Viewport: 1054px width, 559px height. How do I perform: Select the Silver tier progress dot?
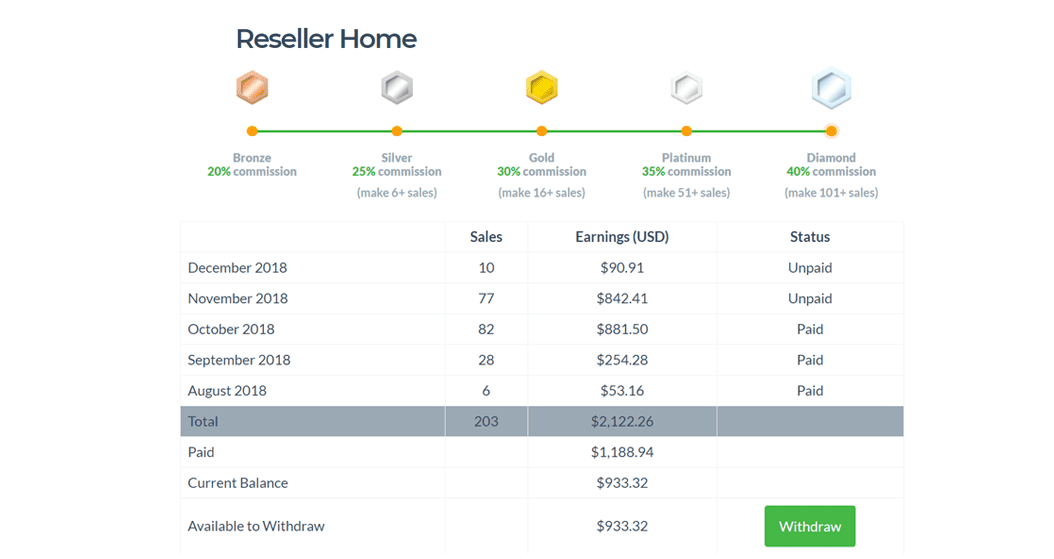tap(397, 131)
